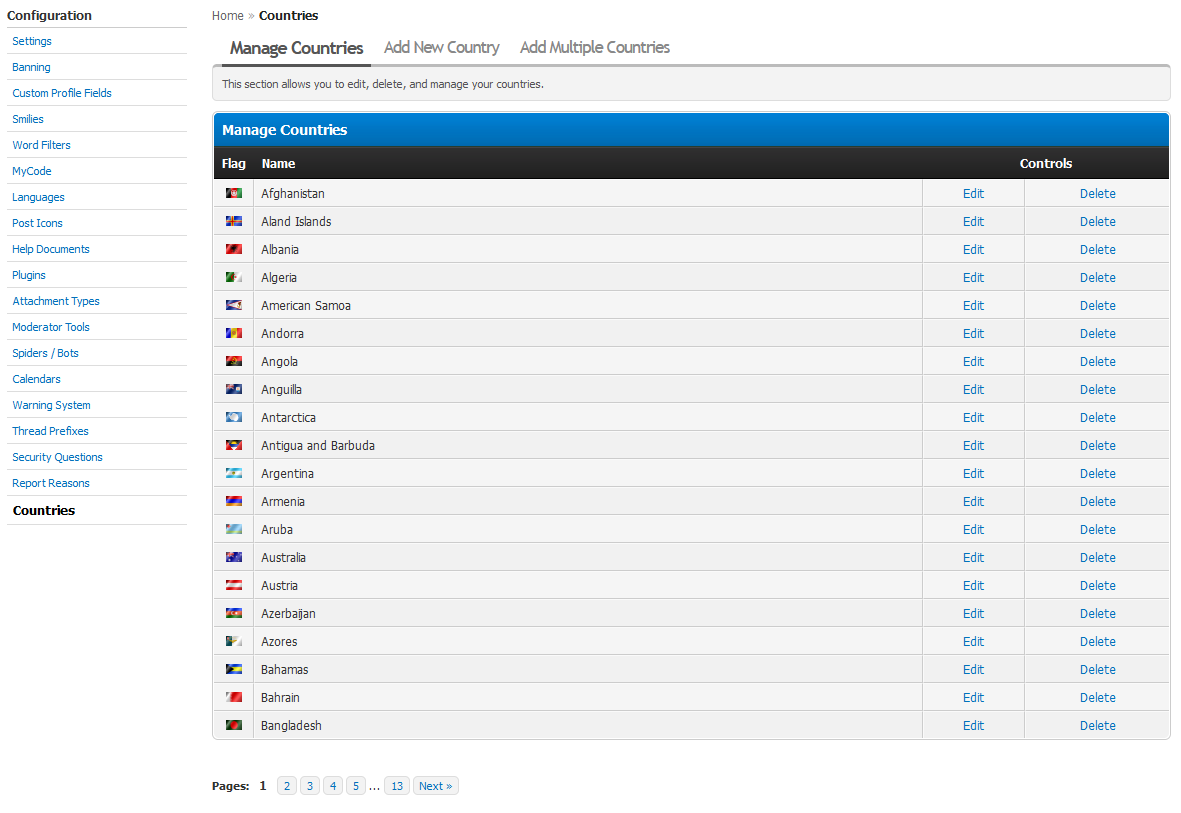The image size is (1181, 813).
Task: Click the Australia flag icon
Action: tap(233, 557)
